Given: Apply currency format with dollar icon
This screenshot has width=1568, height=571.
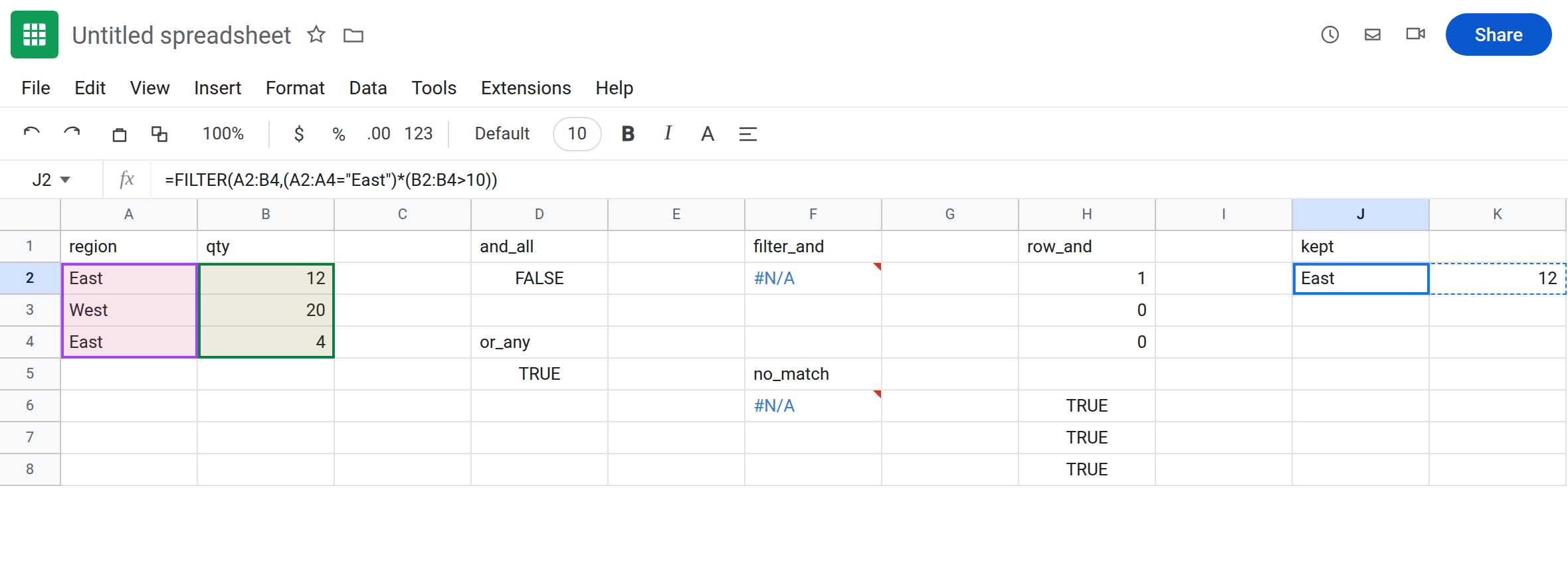Looking at the screenshot, I should [x=299, y=134].
